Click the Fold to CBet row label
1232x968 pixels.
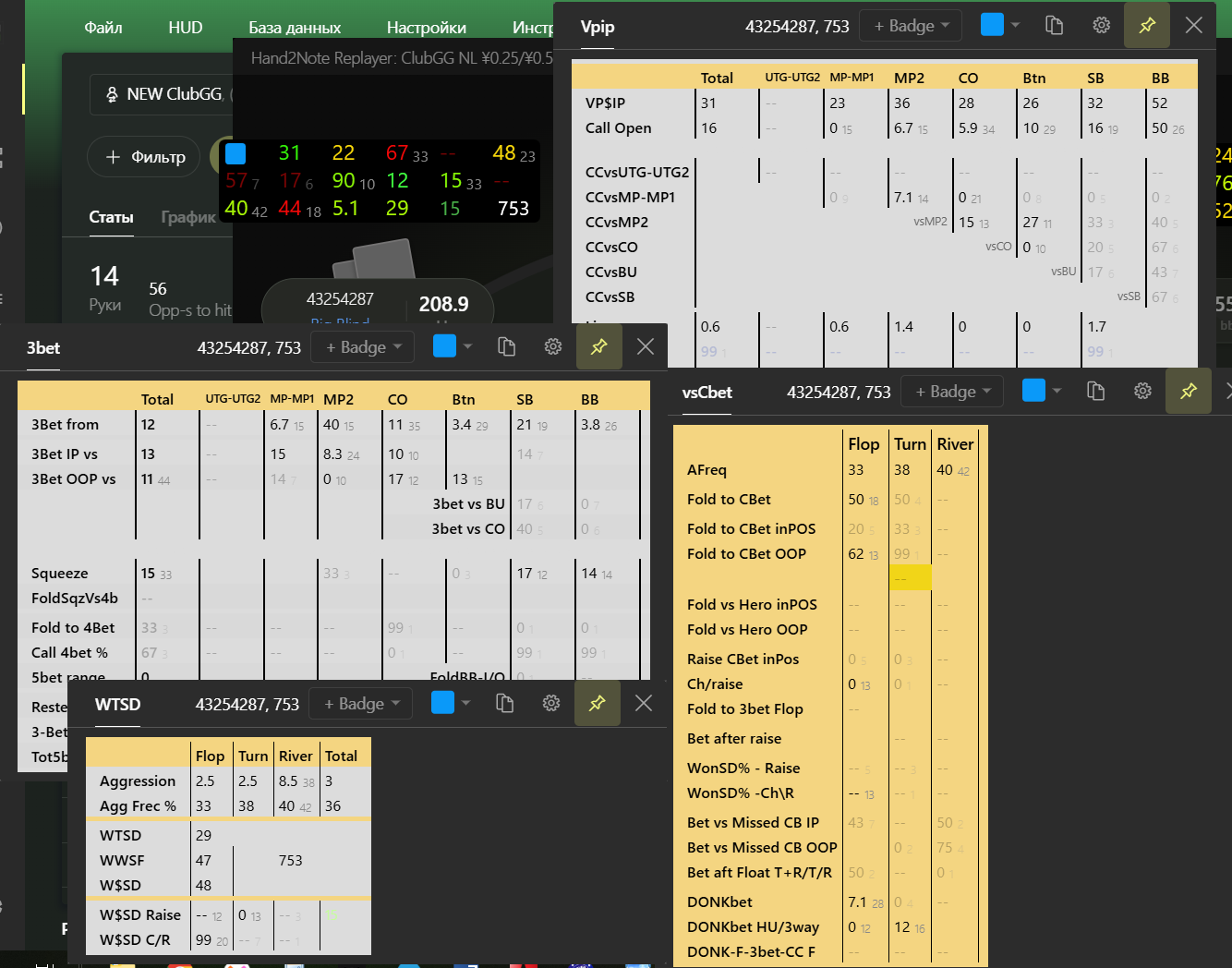(729, 499)
